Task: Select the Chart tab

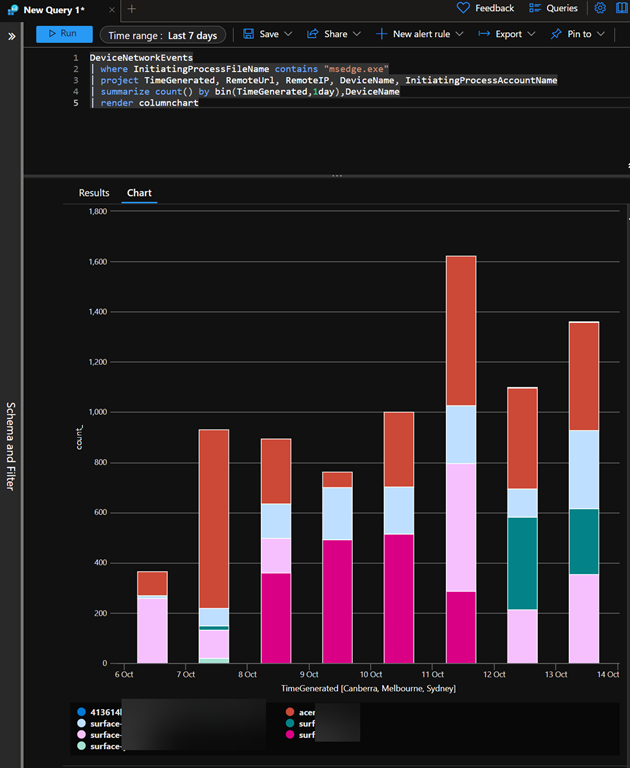Action: [x=139, y=192]
